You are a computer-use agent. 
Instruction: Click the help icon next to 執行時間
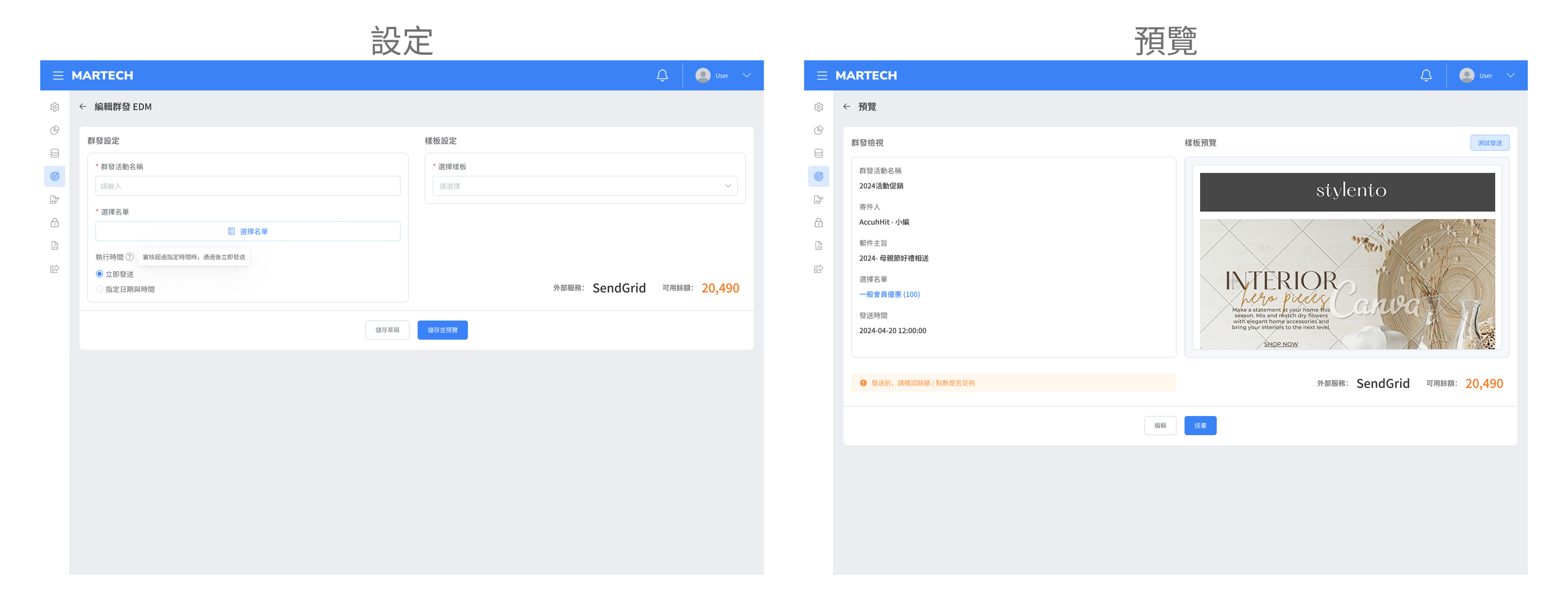(130, 257)
